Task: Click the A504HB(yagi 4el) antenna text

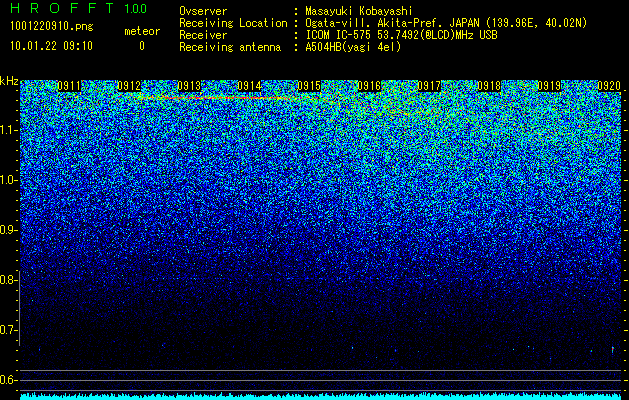Action: pyautogui.click(x=353, y=47)
